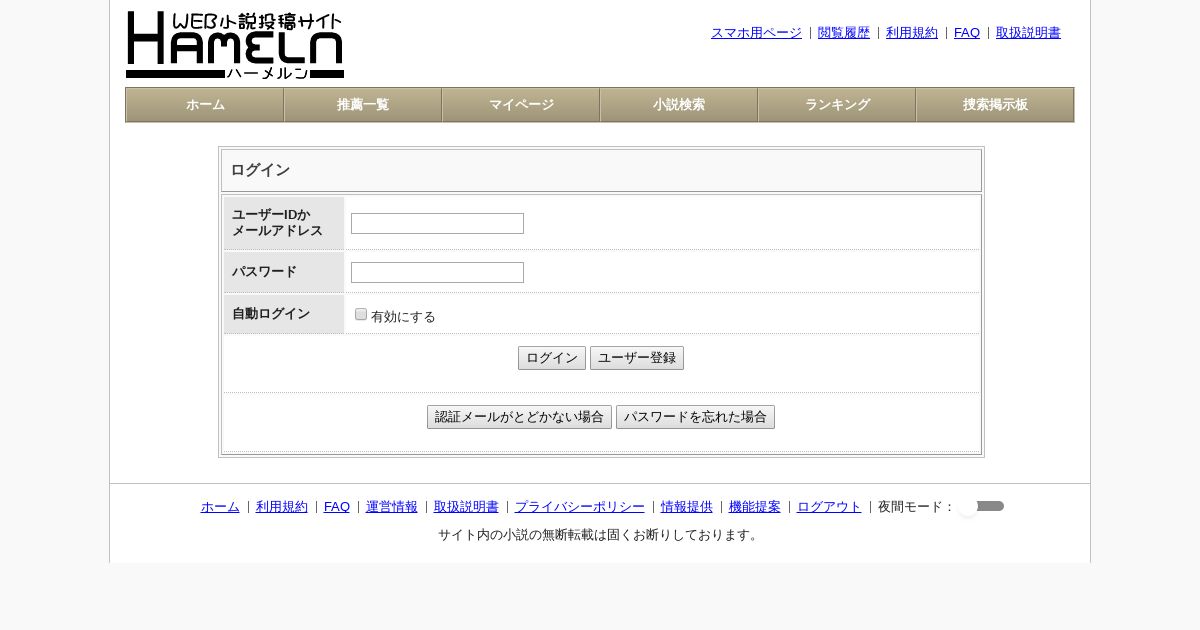Click the ログアウト footer link

pos(829,507)
